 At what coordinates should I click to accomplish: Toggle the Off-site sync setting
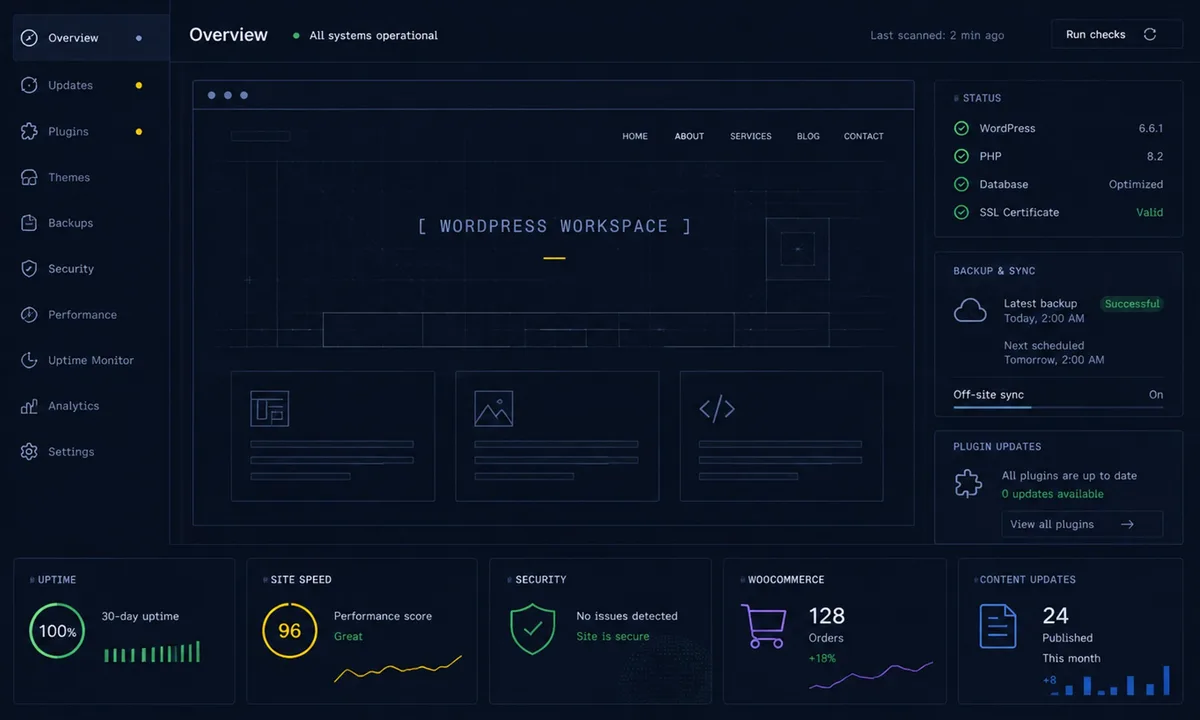click(x=1058, y=395)
